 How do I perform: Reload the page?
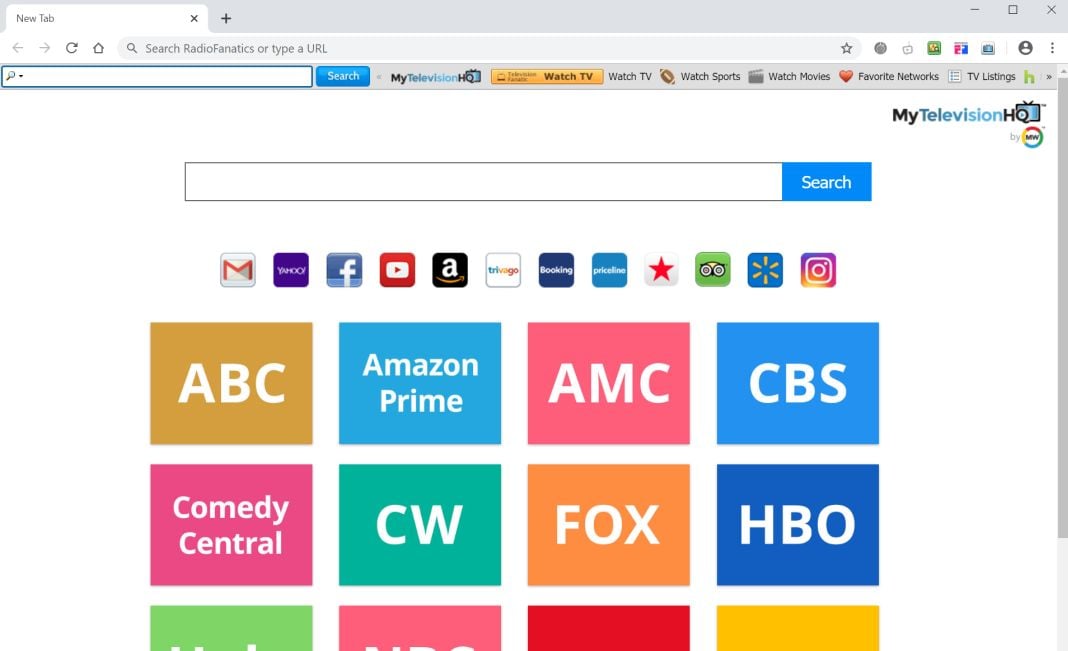click(72, 48)
